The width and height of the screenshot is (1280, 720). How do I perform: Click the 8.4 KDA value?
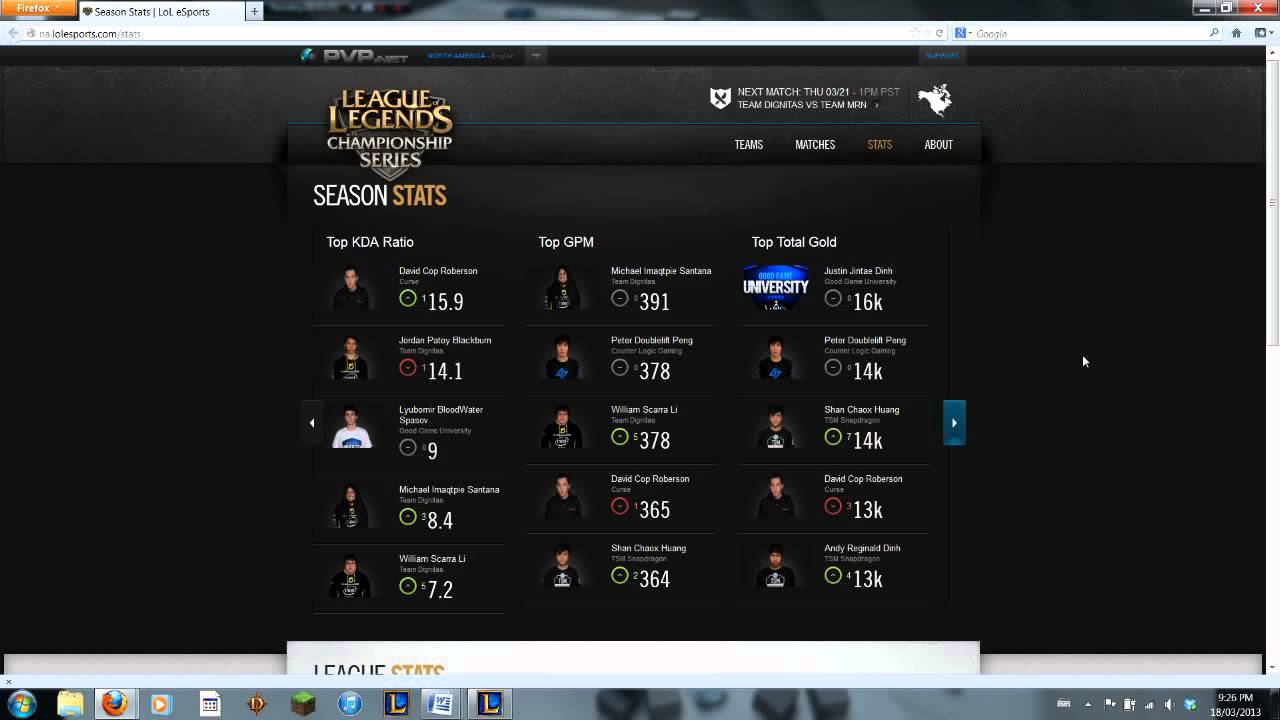[440, 520]
